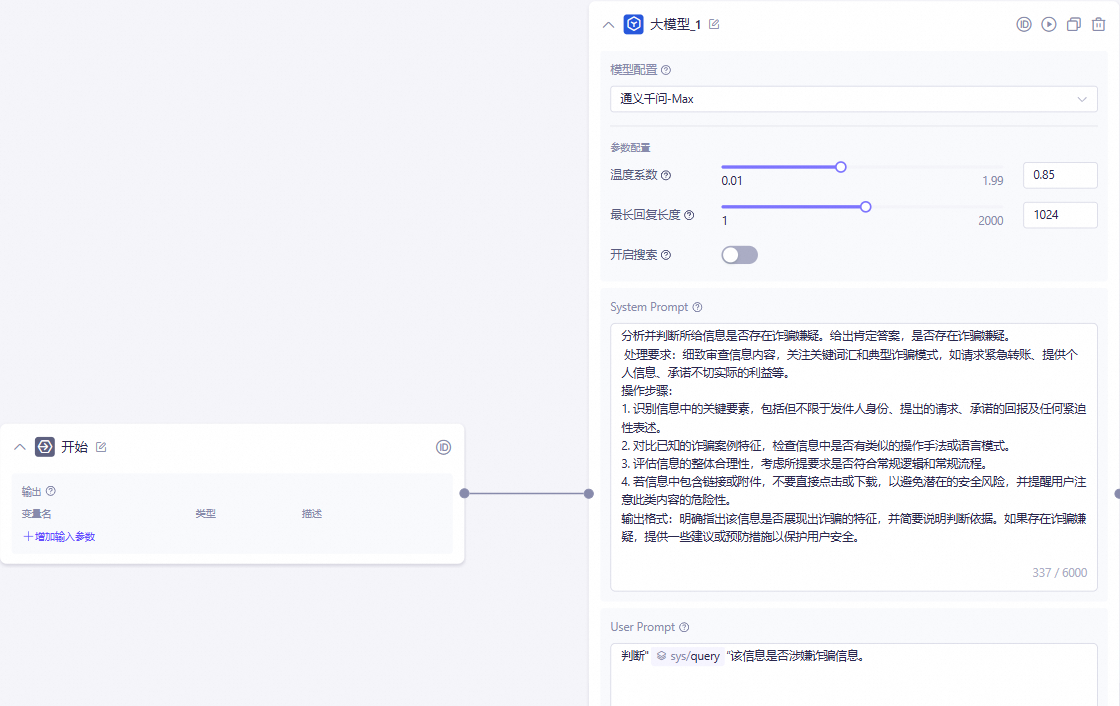Click the 最长回复长度 slider handle
The height and width of the screenshot is (706, 1120).
tap(866, 207)
